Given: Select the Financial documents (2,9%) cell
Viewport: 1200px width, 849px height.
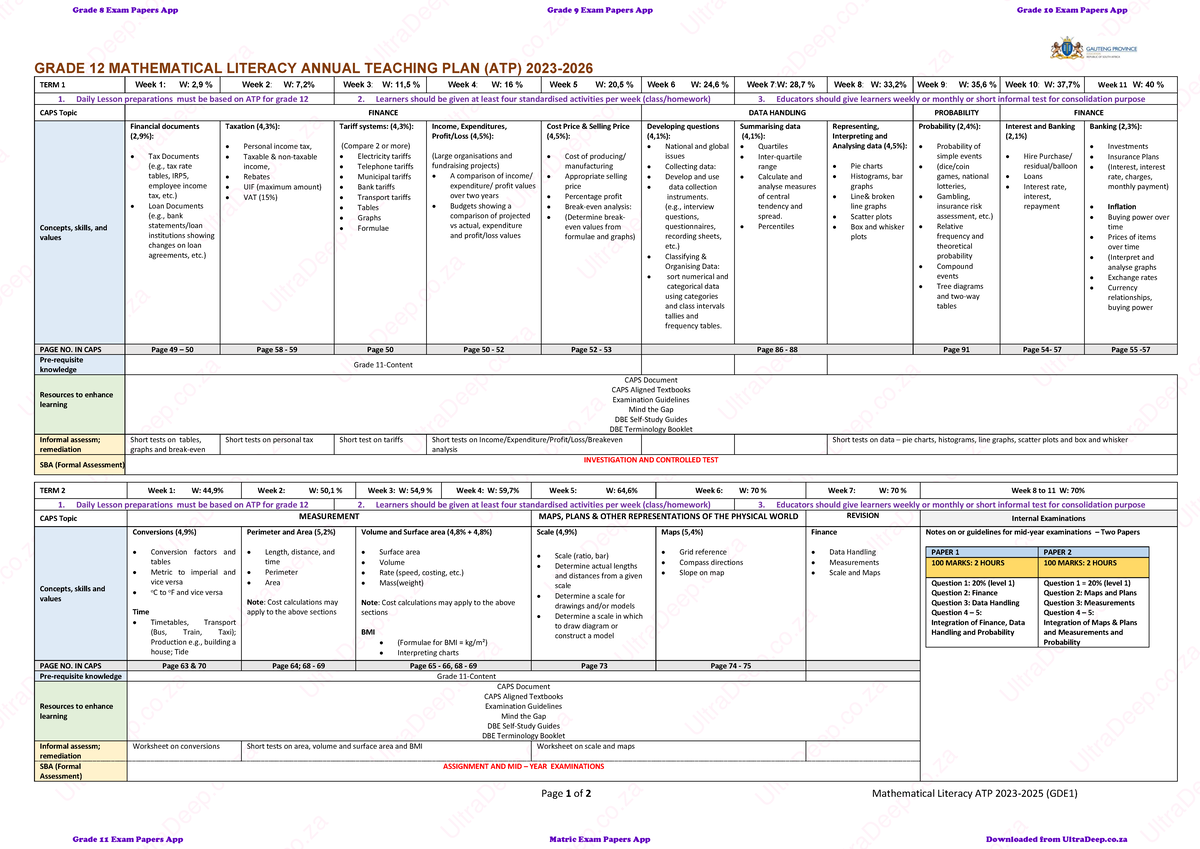Looking at the screenshot, I should point(174,232).
